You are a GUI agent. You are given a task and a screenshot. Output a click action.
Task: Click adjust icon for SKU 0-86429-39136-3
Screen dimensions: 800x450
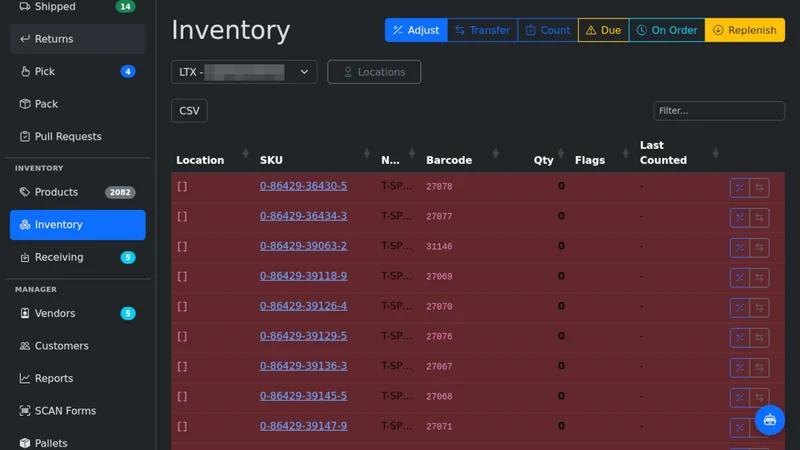click(x=740, y=368)
